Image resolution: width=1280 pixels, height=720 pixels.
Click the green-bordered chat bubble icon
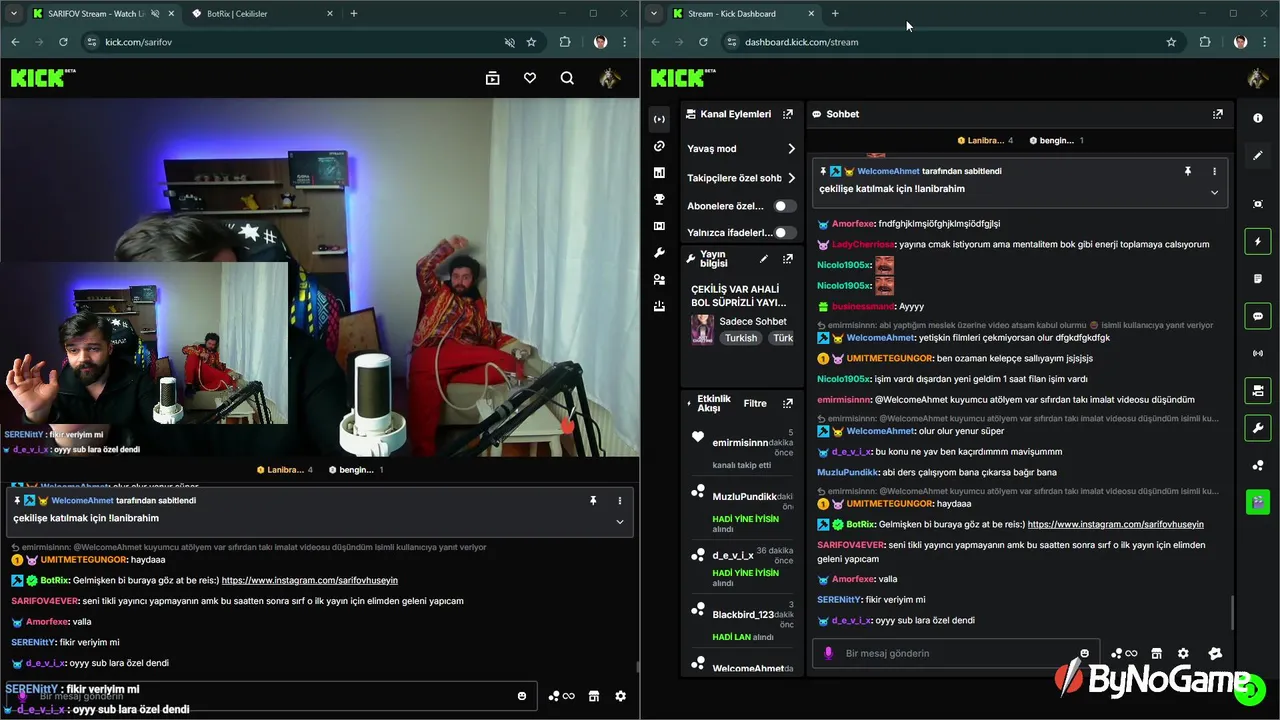[x=1258, y=316]
